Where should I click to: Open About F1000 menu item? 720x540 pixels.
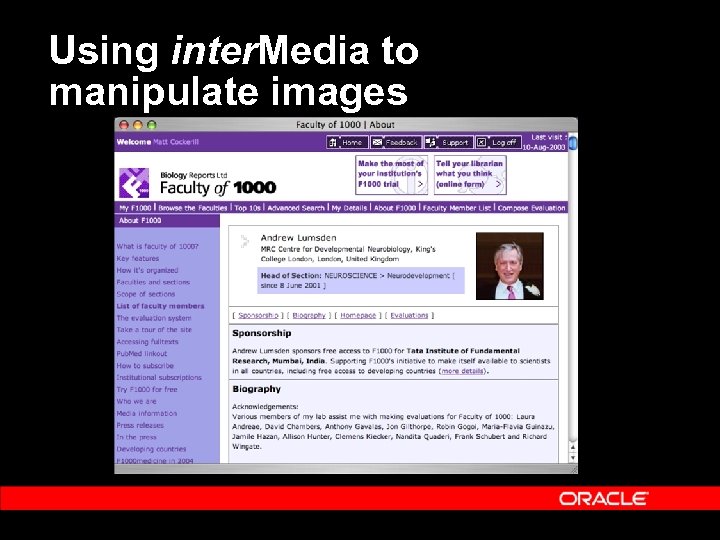click(x=395, y=208)
